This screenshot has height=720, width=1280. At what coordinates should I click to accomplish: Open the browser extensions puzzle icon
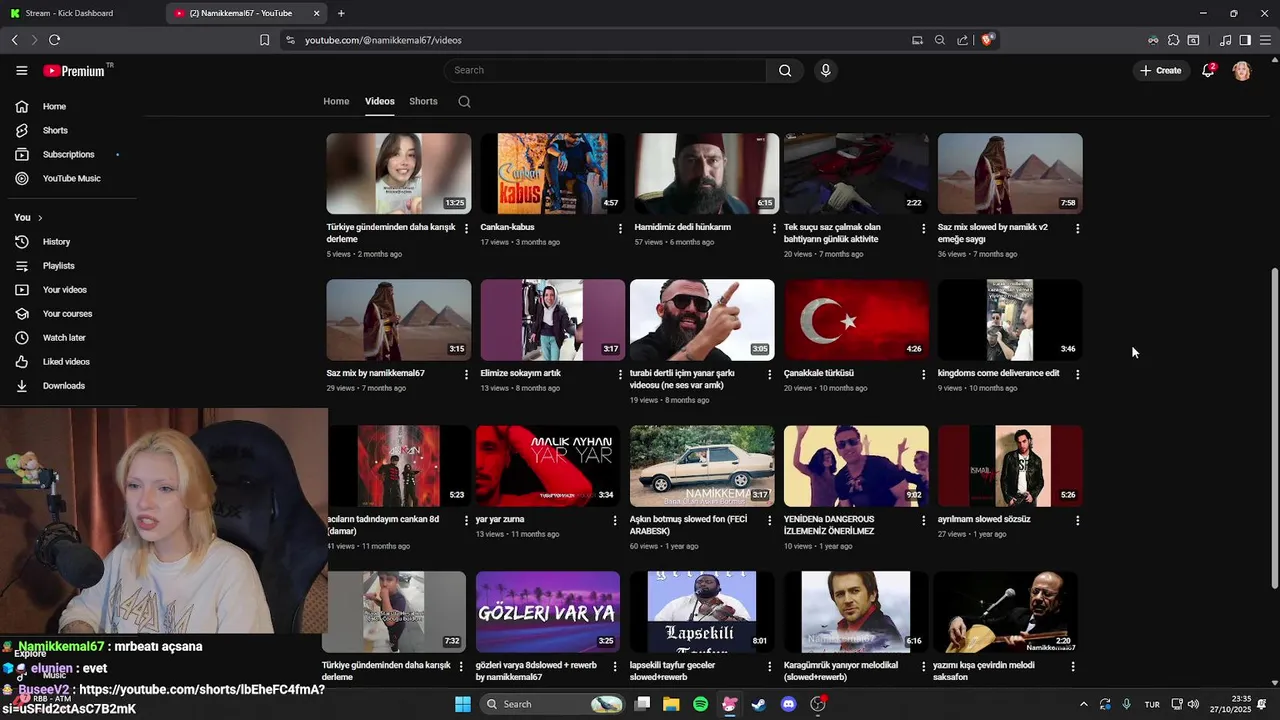coord(1173,40)
